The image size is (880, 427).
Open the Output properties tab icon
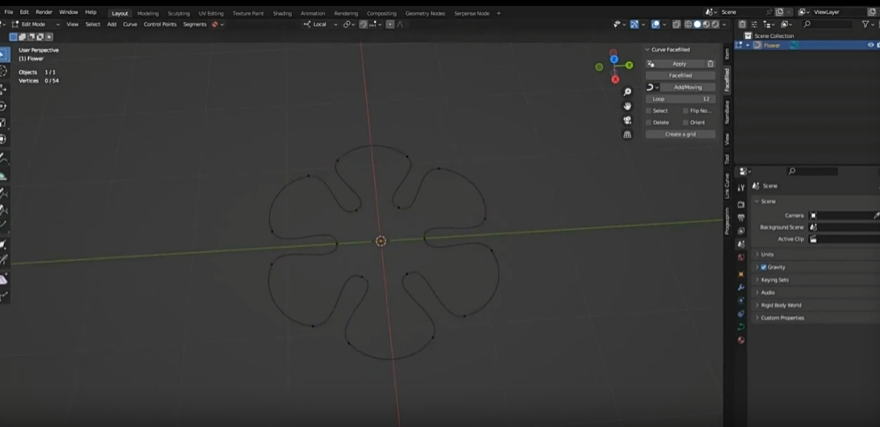[x=741, y=216]
